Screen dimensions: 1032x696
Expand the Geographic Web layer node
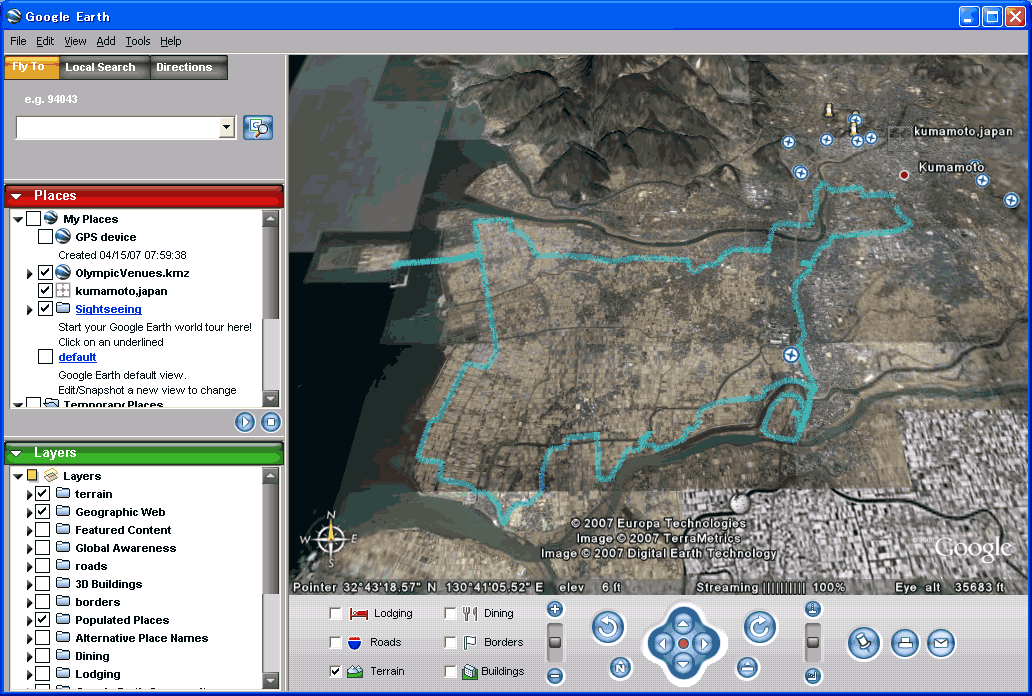[x=30, y=512]
